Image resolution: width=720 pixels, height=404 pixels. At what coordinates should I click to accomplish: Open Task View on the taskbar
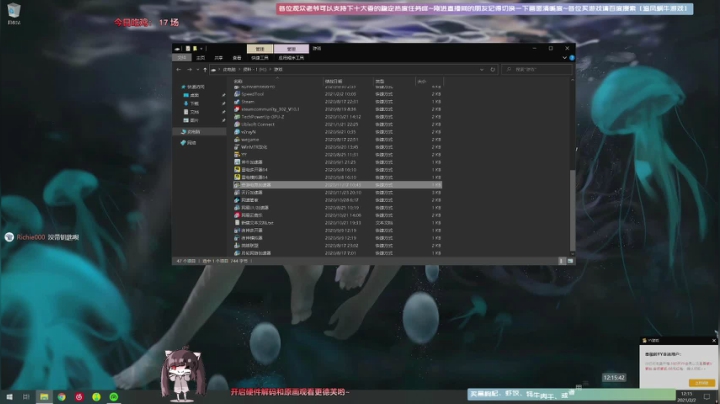point(26,397)
